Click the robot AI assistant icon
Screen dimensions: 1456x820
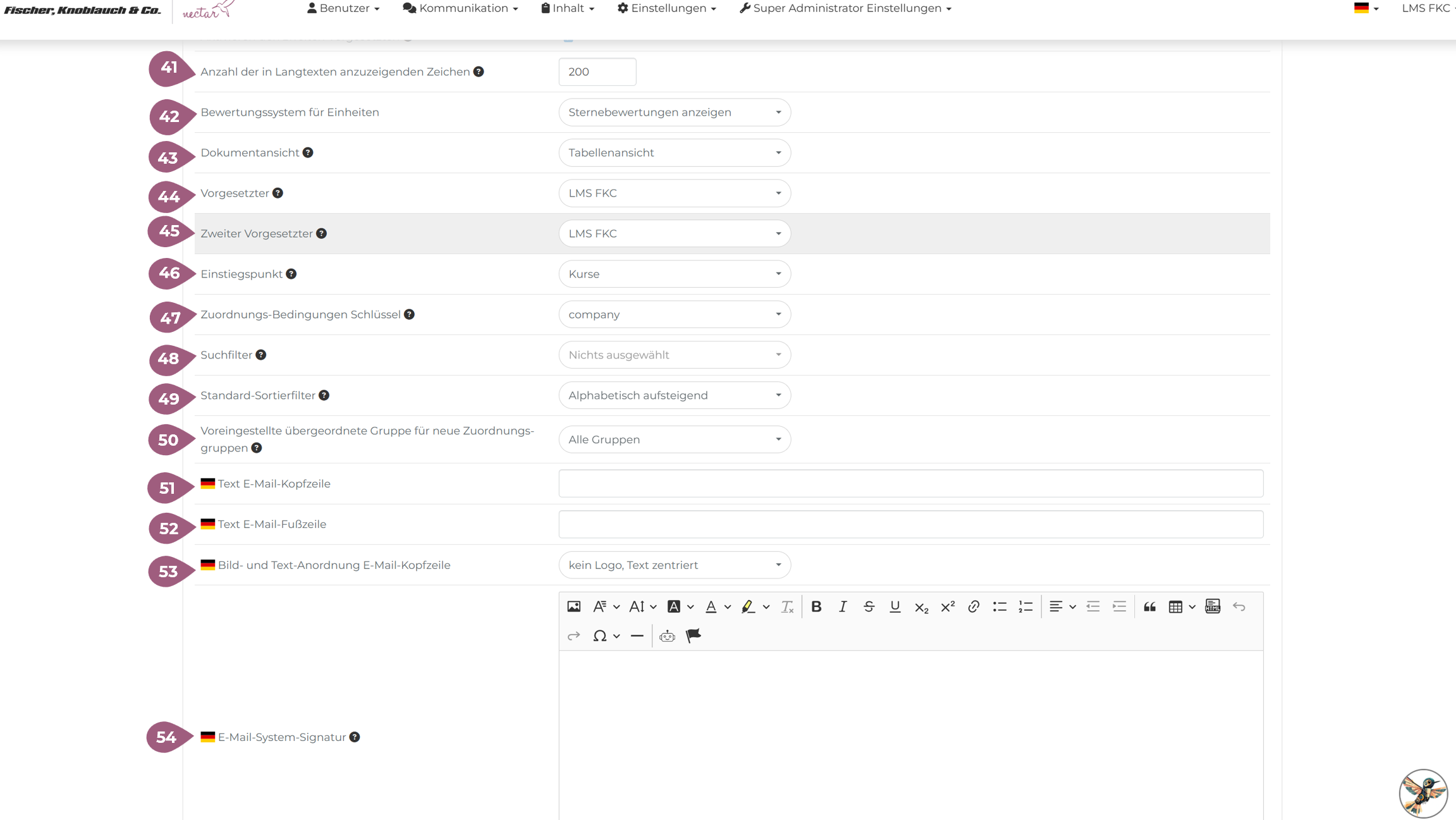coord(667,636)
